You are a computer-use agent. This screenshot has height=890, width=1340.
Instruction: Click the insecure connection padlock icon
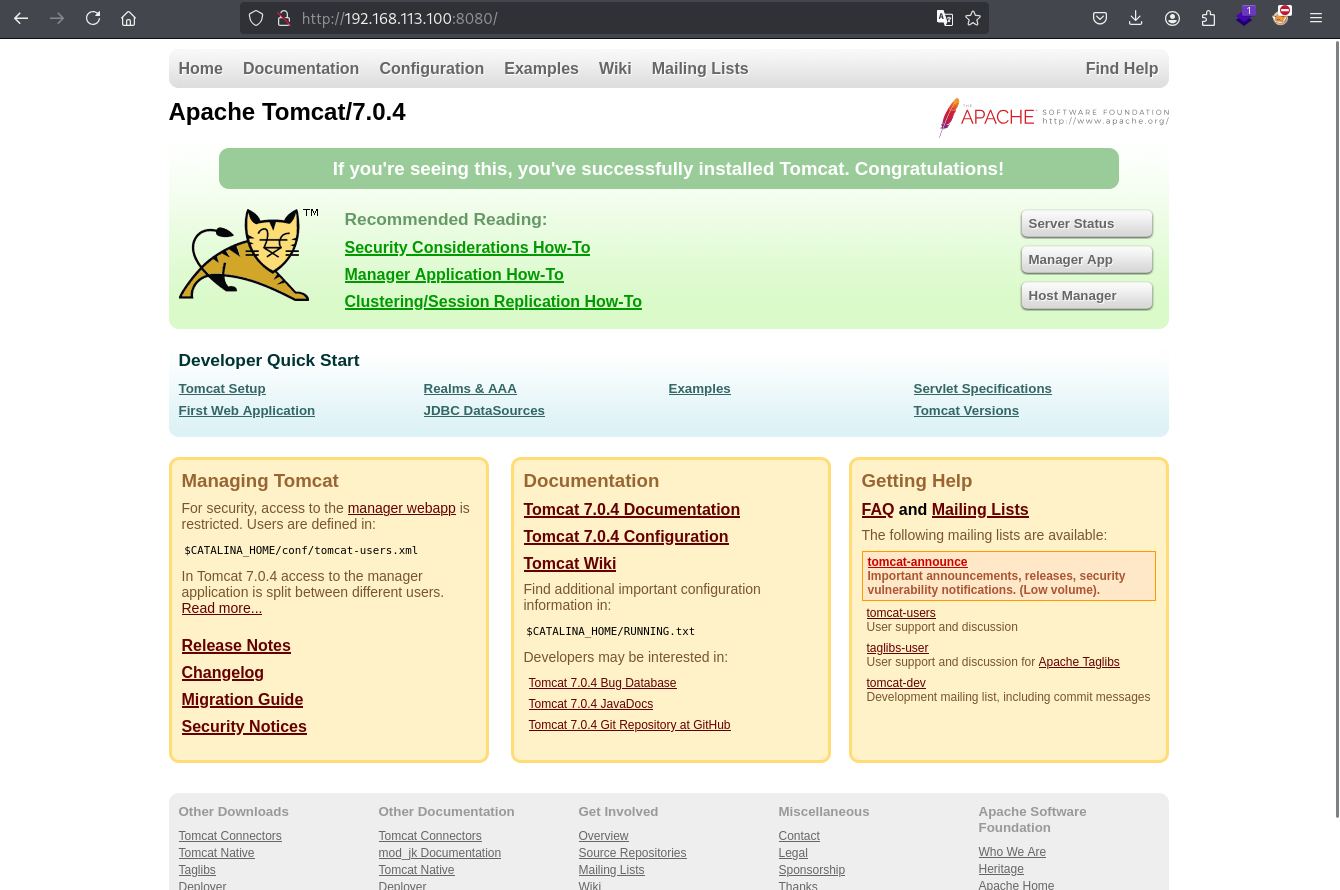tap(283, 18)
